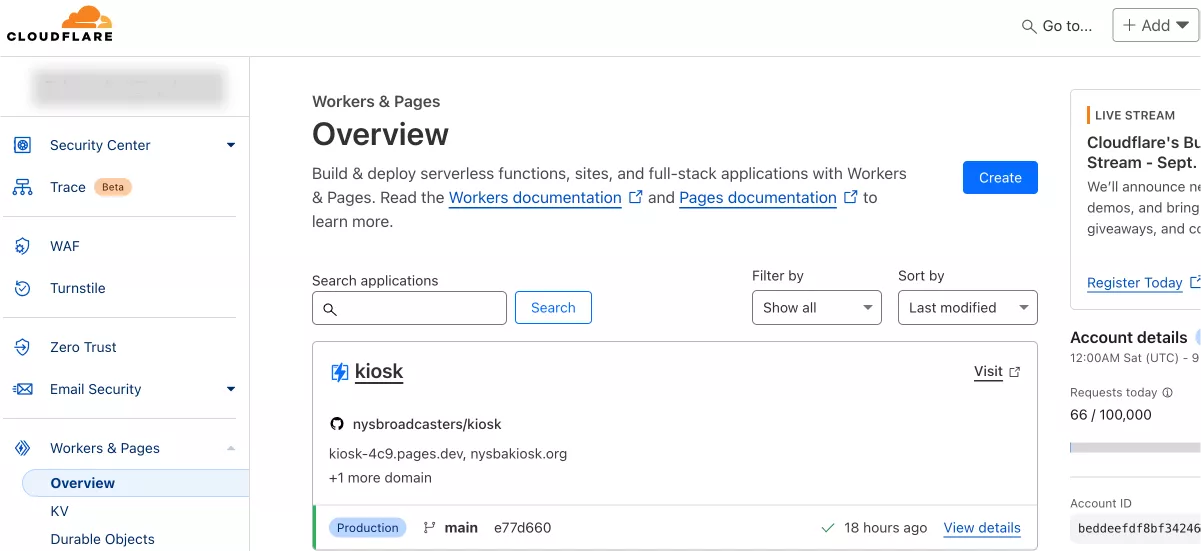Open the Filter by Show all dropdown
1201x551 pixels.
coord(816,308)
